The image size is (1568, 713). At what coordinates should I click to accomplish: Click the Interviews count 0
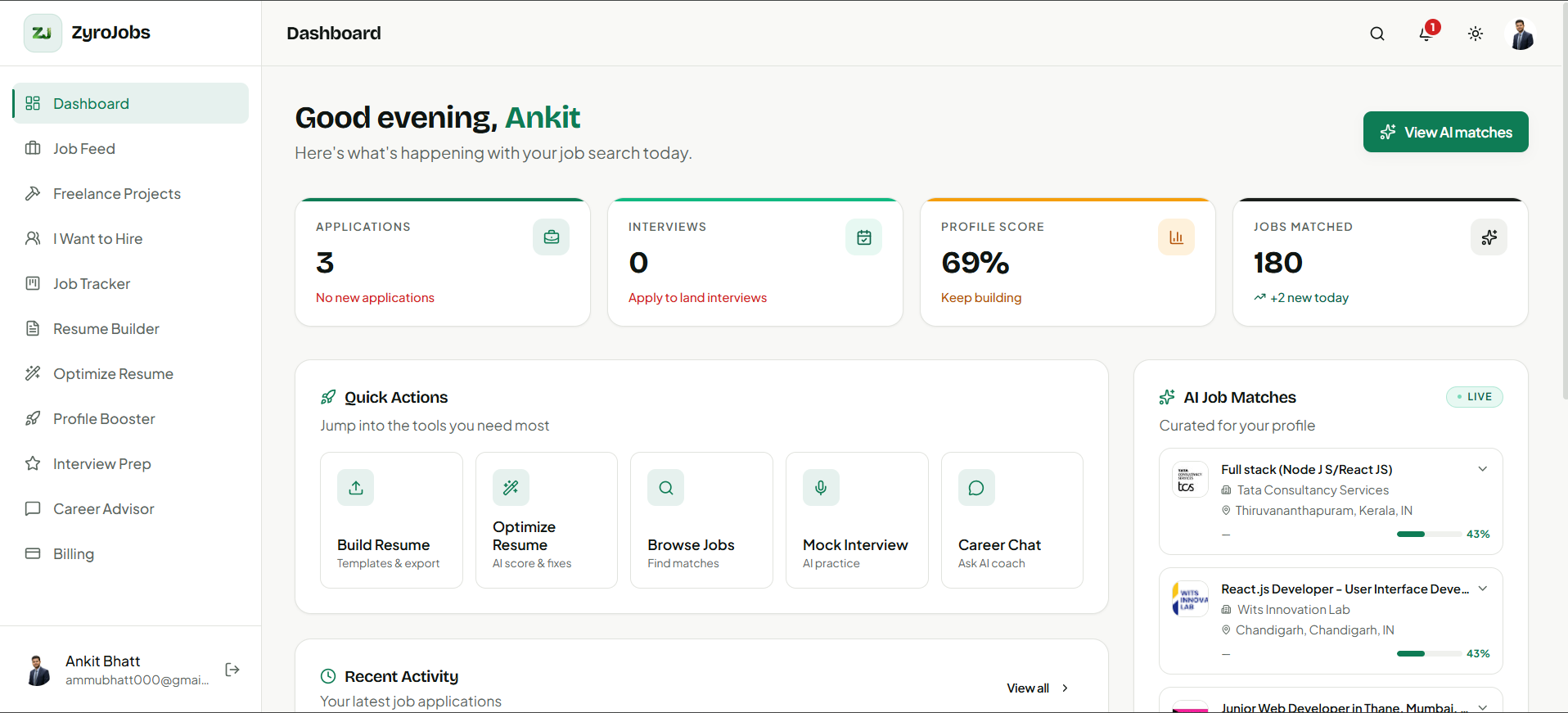[638, 263]
